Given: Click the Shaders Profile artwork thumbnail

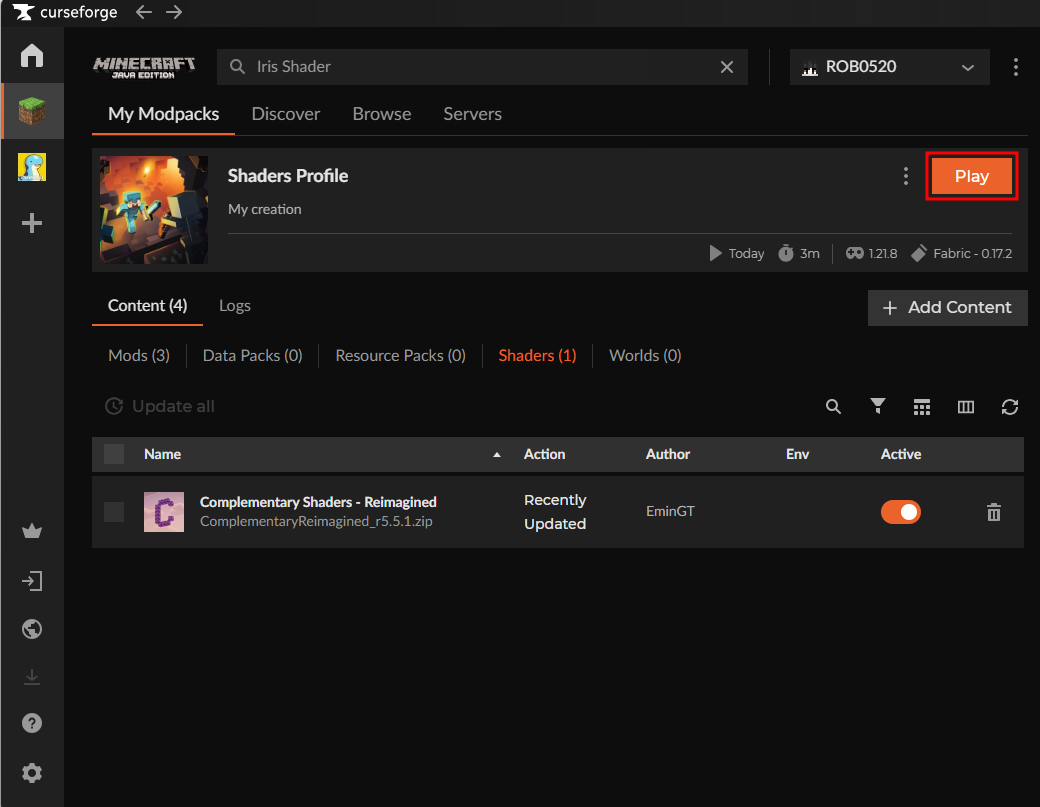Looking at the screenshot, I should [x=154, y=210].
